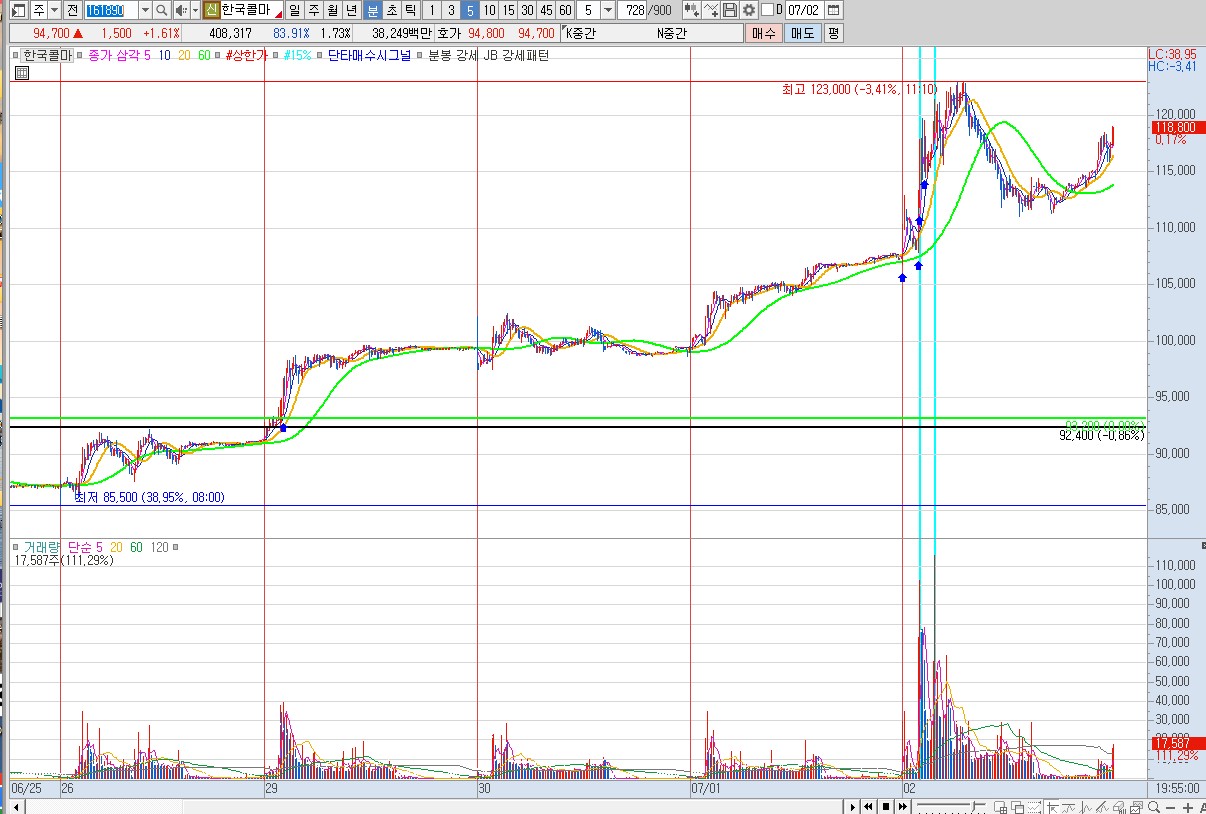Select the 주 weekly period tab
The height and width of the screenshot is (814, 1206).
(x=314, y=10)
